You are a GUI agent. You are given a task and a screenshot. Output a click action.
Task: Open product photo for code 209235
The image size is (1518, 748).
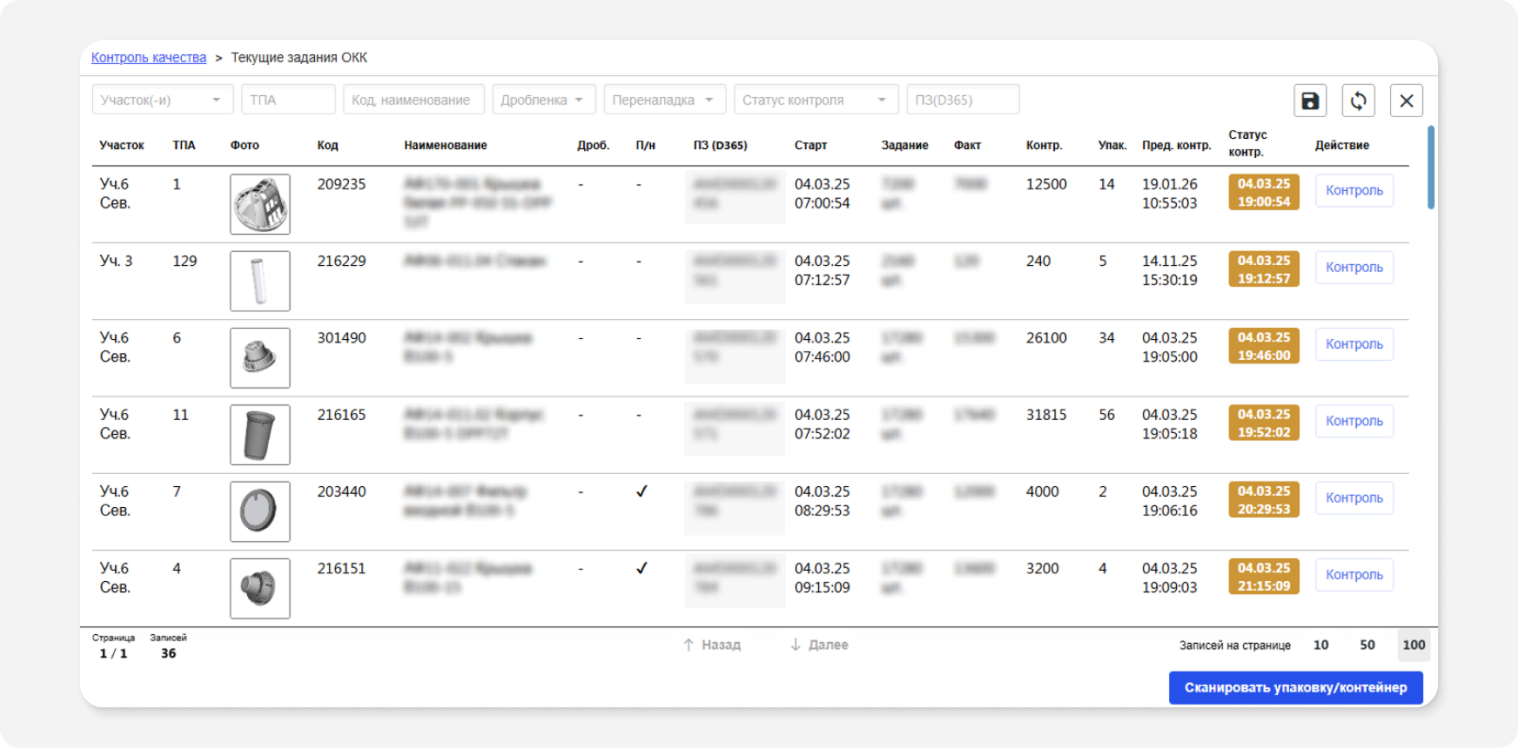(260, 204)
